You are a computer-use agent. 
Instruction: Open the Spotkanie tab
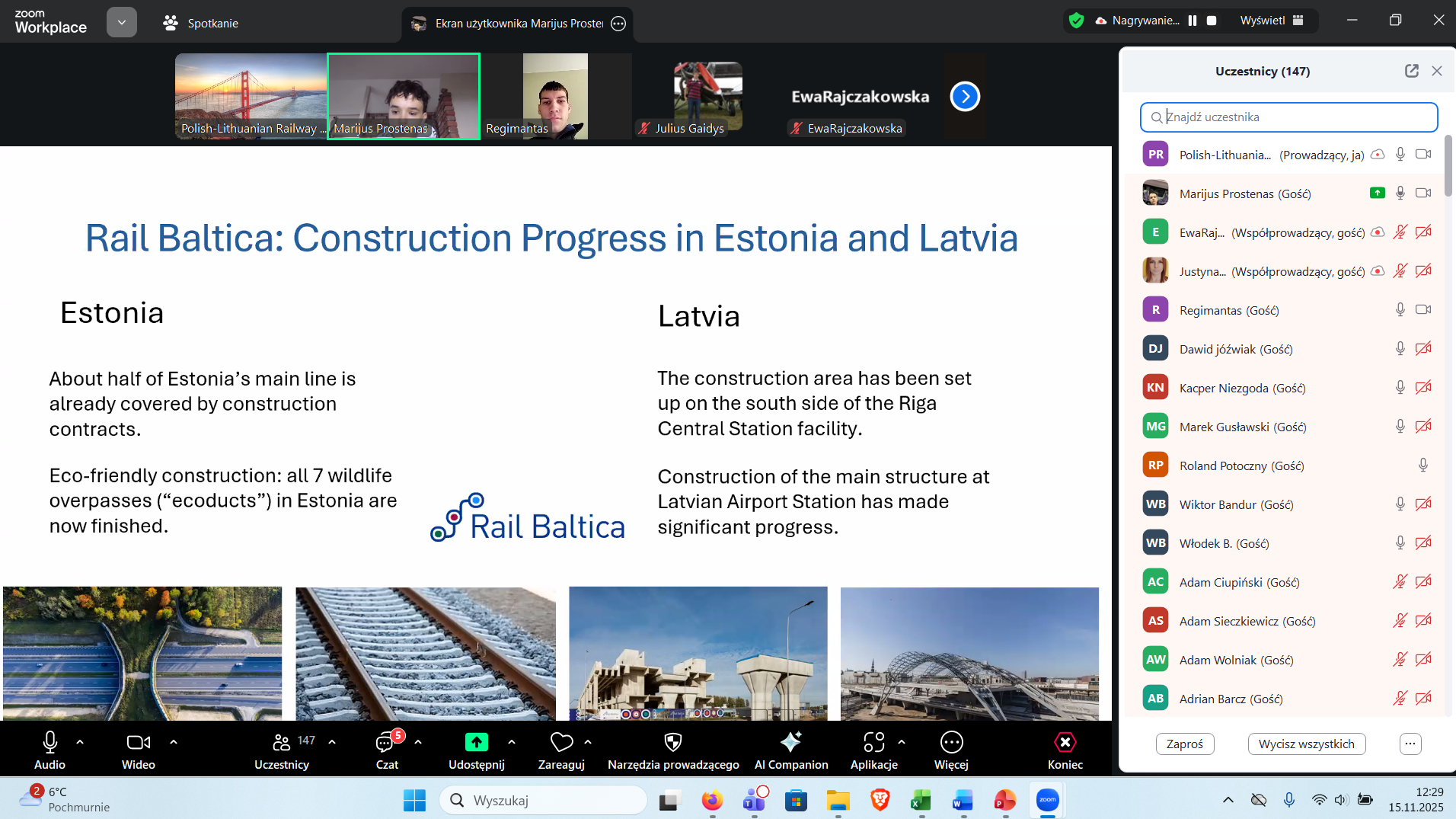pos(201,23)
